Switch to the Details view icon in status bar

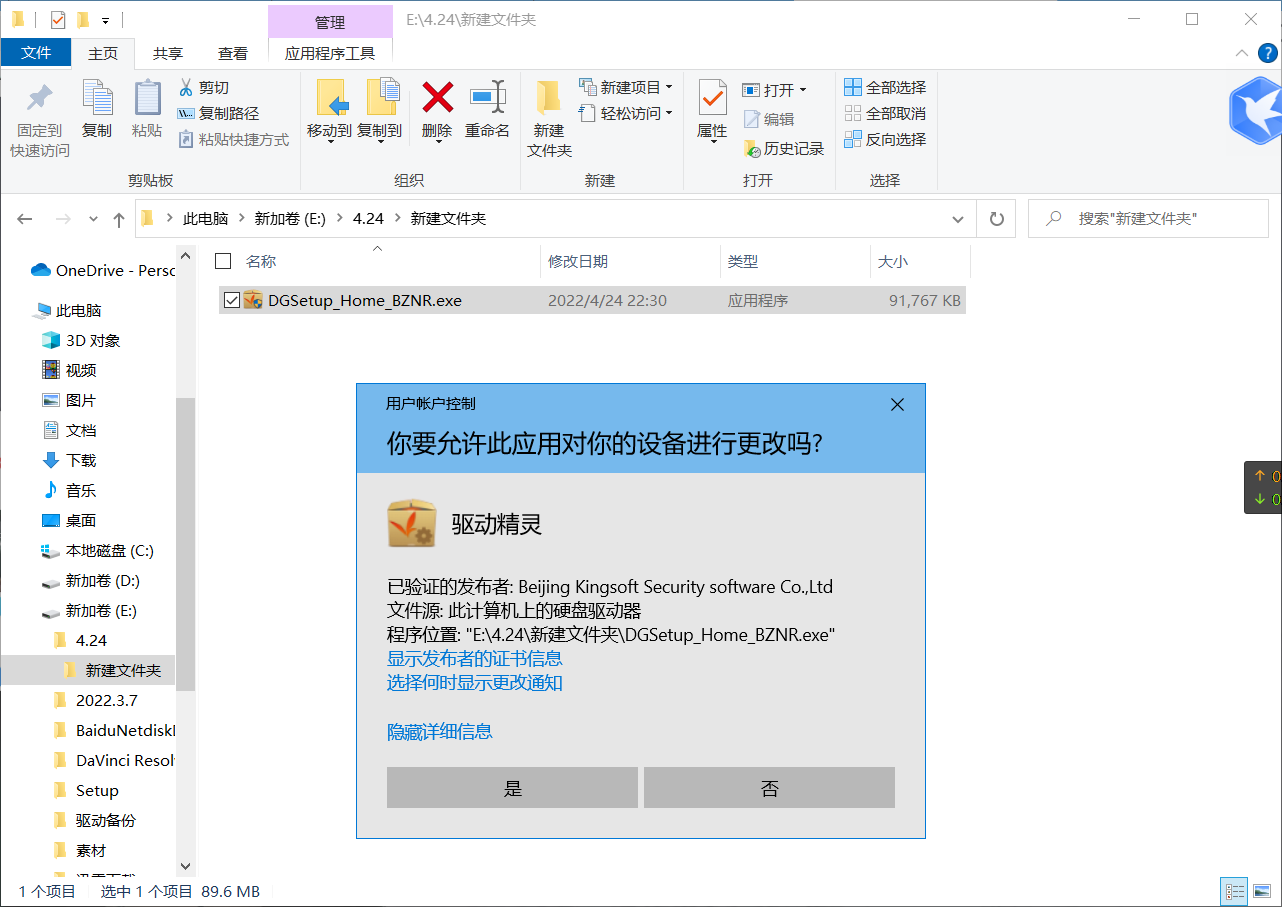click(x=1235, y=891)
